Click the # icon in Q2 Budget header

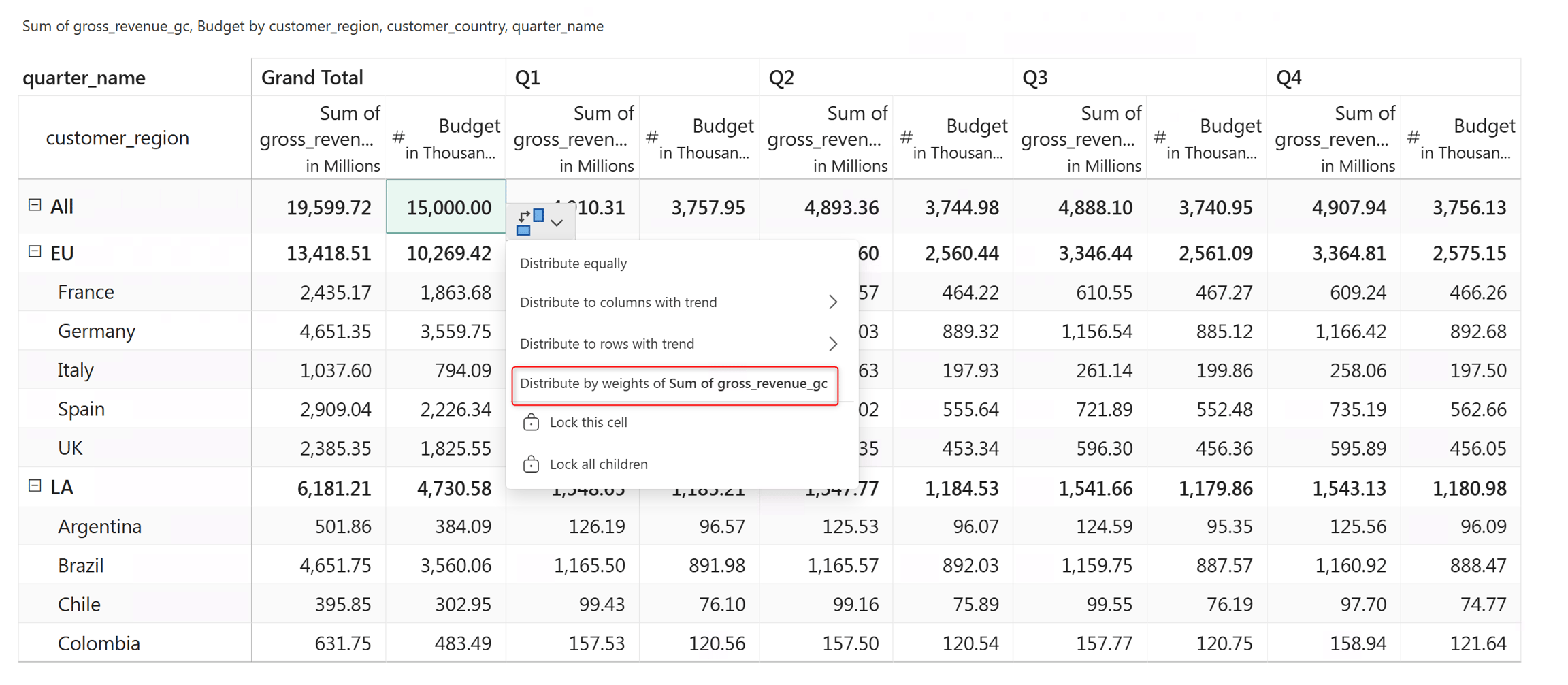906,138
